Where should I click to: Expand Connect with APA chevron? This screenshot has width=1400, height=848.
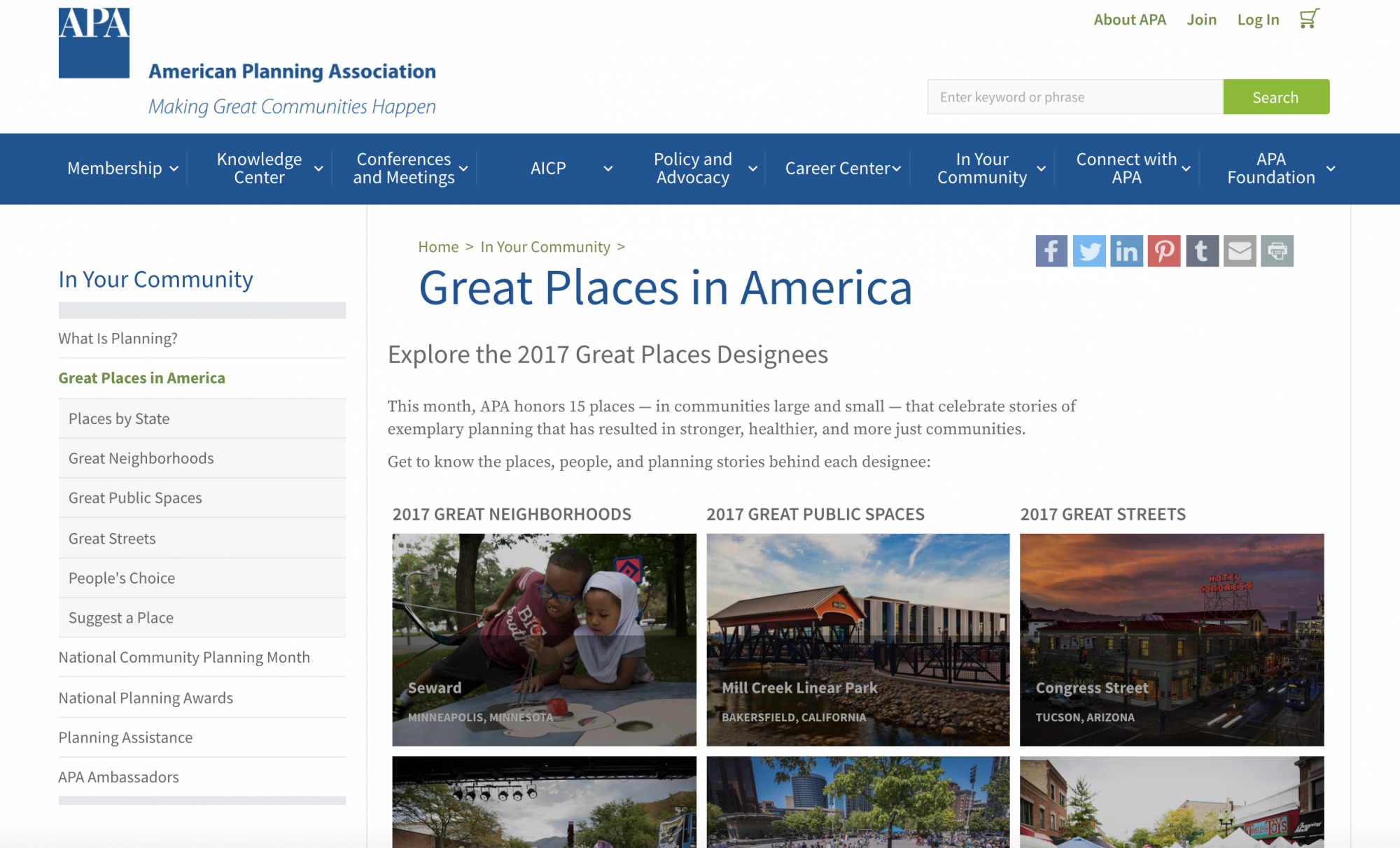(x=1186, y=169)
